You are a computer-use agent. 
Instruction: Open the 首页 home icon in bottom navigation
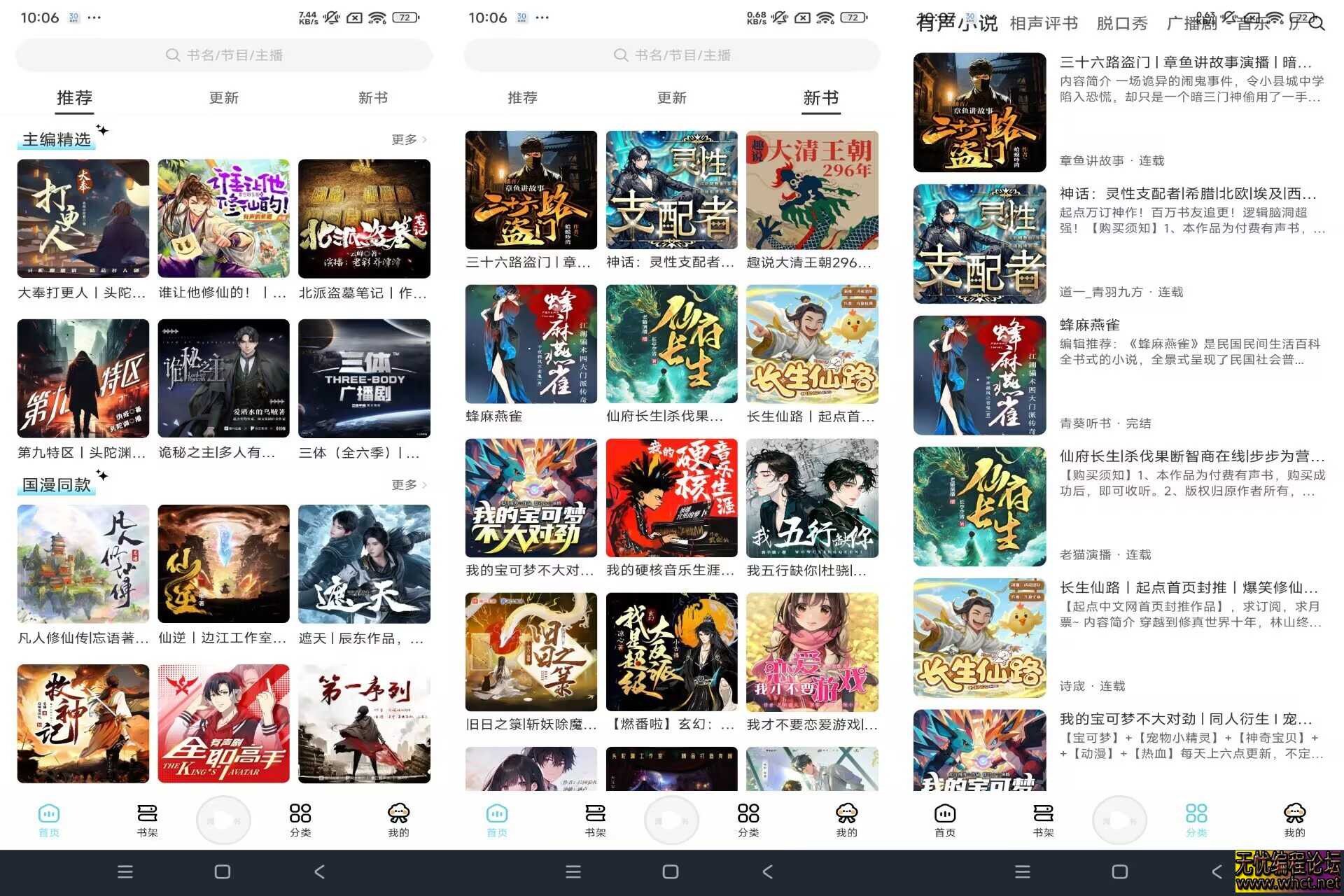coord(48,819)
